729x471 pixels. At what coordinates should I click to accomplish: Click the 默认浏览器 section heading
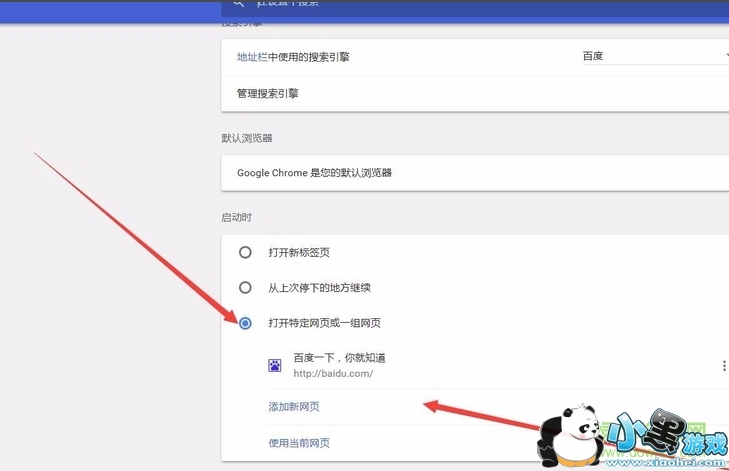[246, 138]
